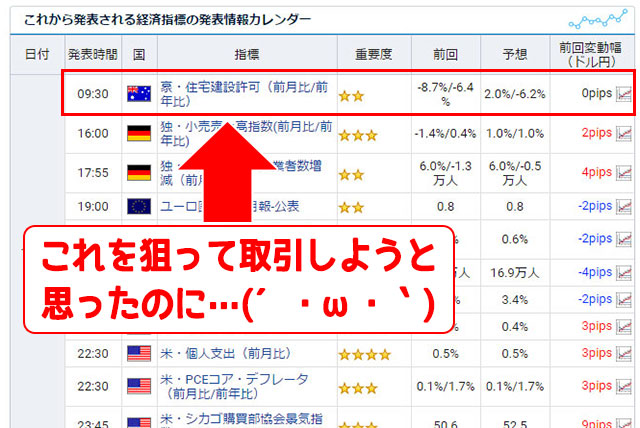This screenshot has width=640, height=428.
Task: Open 米・シカゴ購買部協会景気指数 link
Action: (242, 420)
